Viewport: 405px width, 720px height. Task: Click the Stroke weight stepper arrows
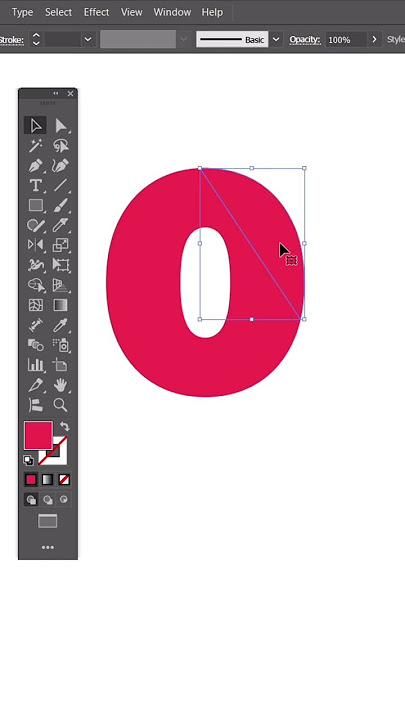tap(36, 39)
